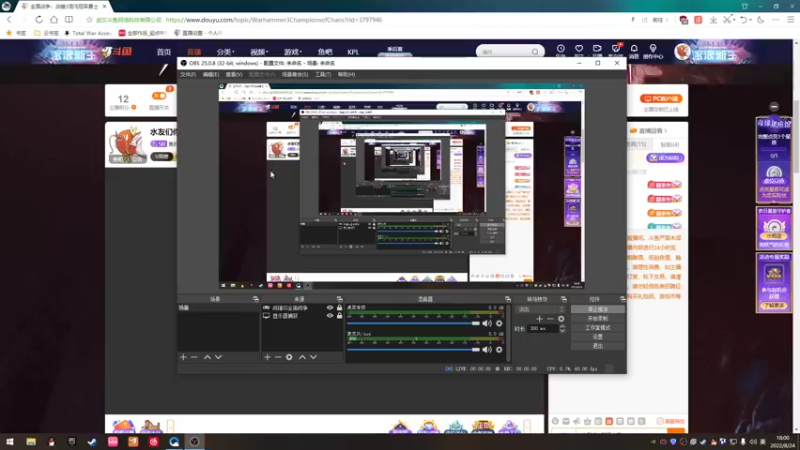Viewport: 800px width, 450px height.
Task: Click the 停止推流 stop streaming button
Action: click(x=597, y=309)
